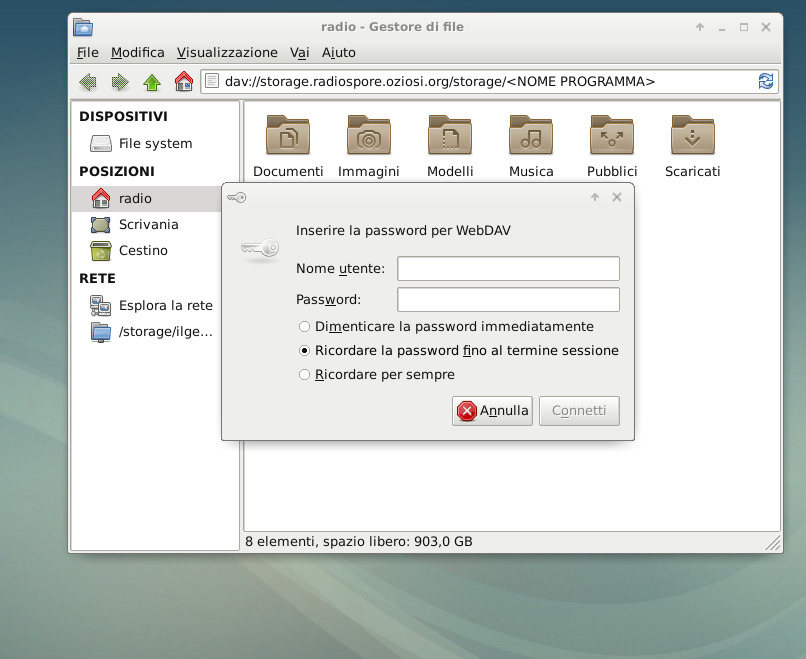Go to parent folder with green up arrow
Screen dimensions: 806x659
tap(152, 82)
